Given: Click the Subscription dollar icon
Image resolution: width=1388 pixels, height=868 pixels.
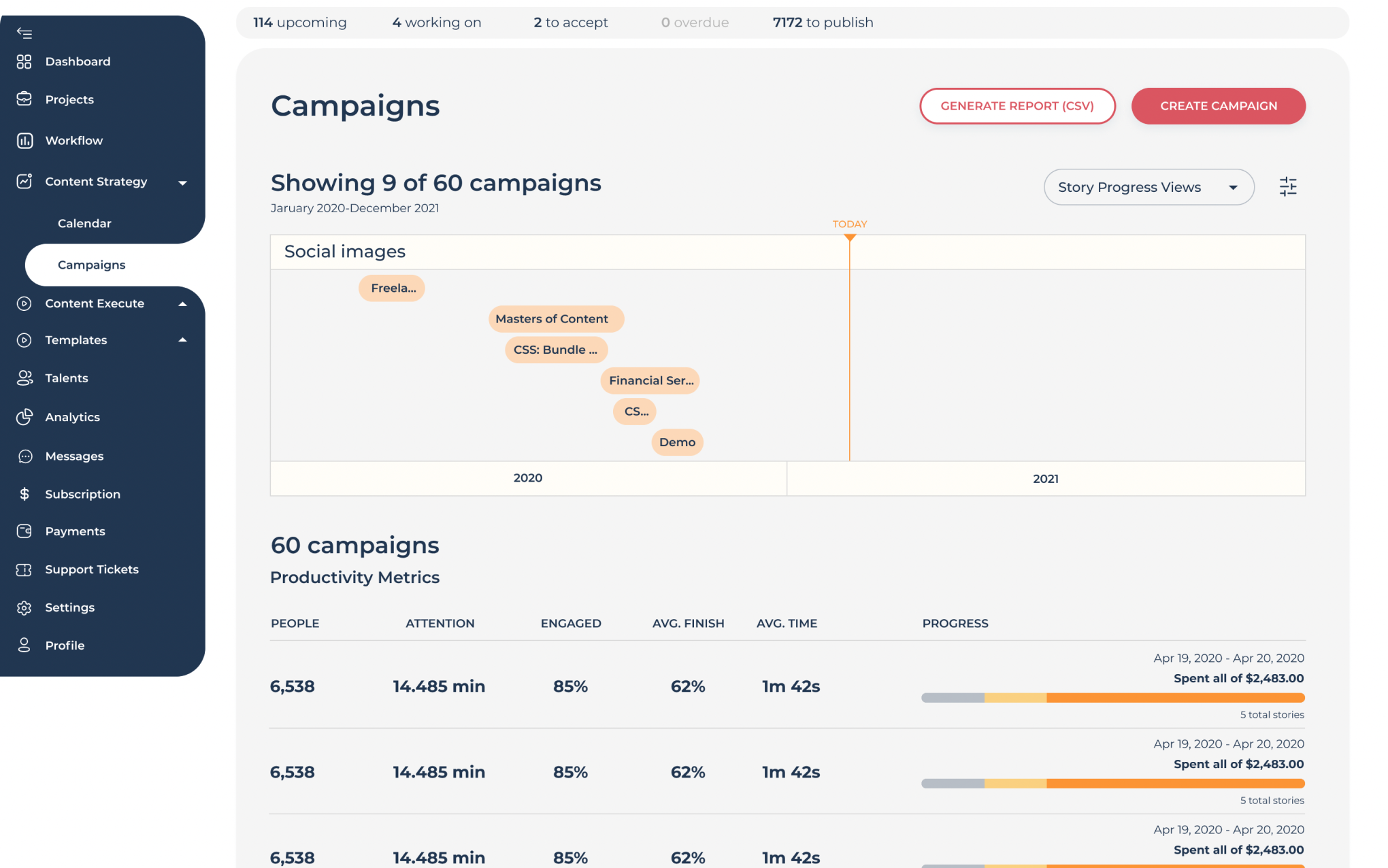Looking at the screenshot, I should click(24, 495).
